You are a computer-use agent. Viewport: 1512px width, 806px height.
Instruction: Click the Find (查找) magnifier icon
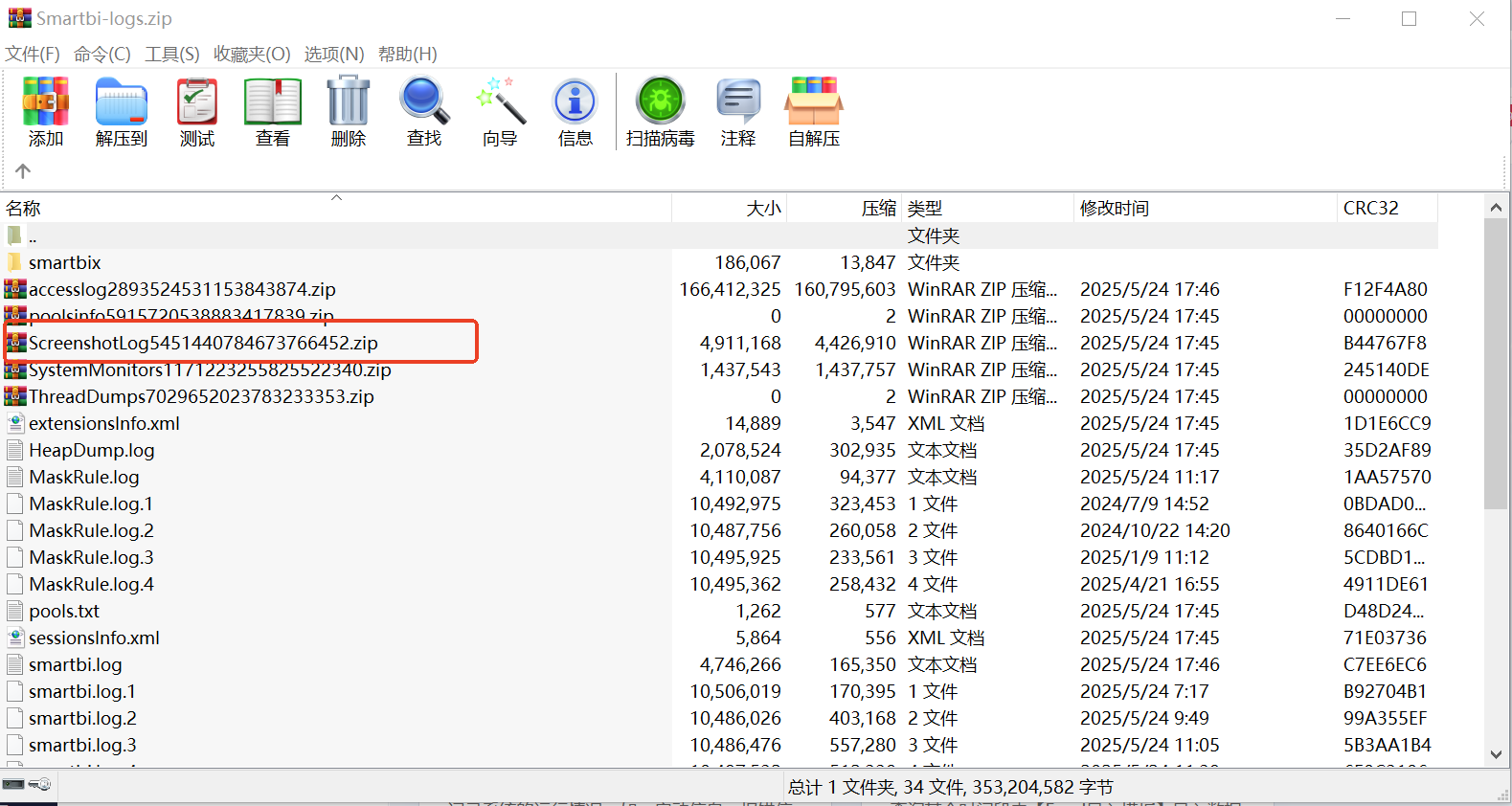click(424, 101)
